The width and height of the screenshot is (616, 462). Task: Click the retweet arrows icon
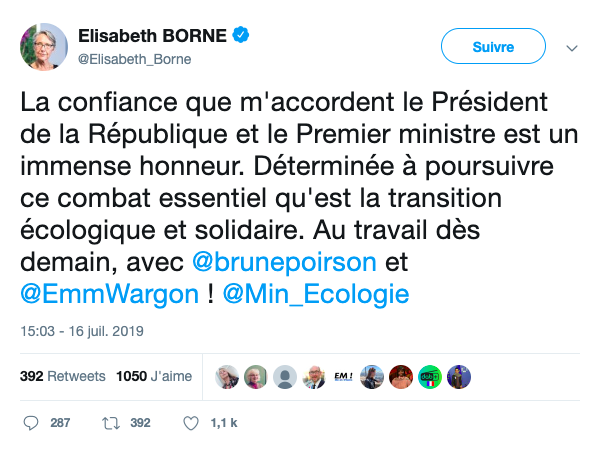(x=110, y=423)
